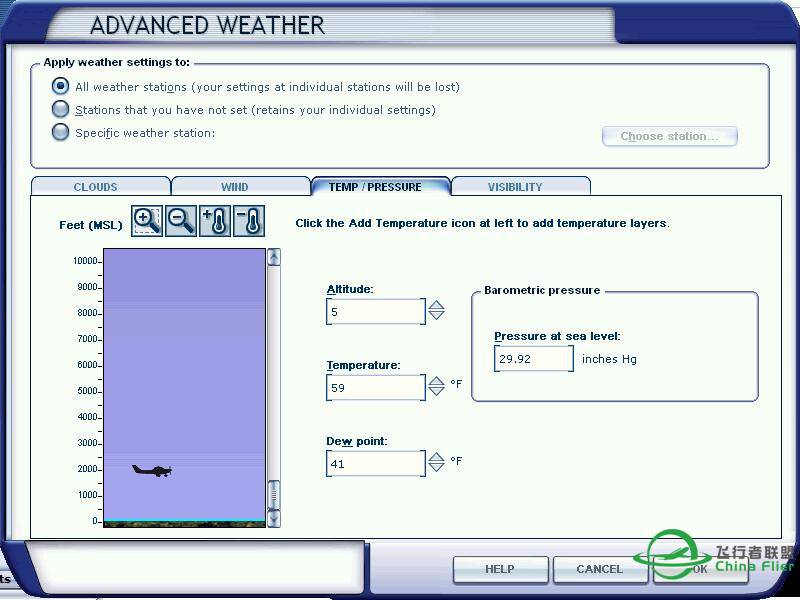Click the airplane icon in altitude chart

click(x=152, y=470)
